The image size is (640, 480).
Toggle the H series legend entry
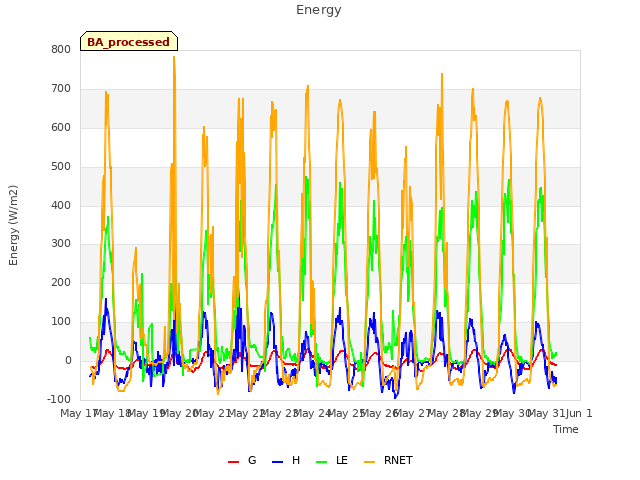click(286, 460)
